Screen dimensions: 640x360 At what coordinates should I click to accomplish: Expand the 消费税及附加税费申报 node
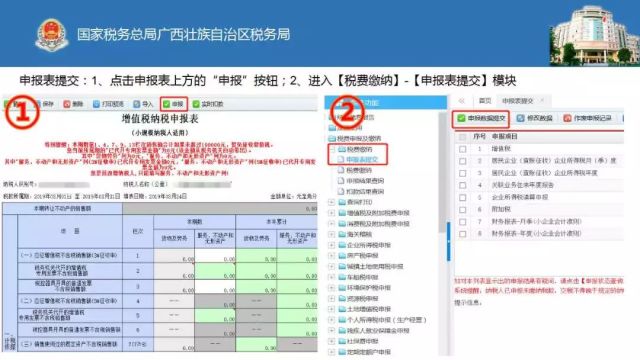[331, 224]
